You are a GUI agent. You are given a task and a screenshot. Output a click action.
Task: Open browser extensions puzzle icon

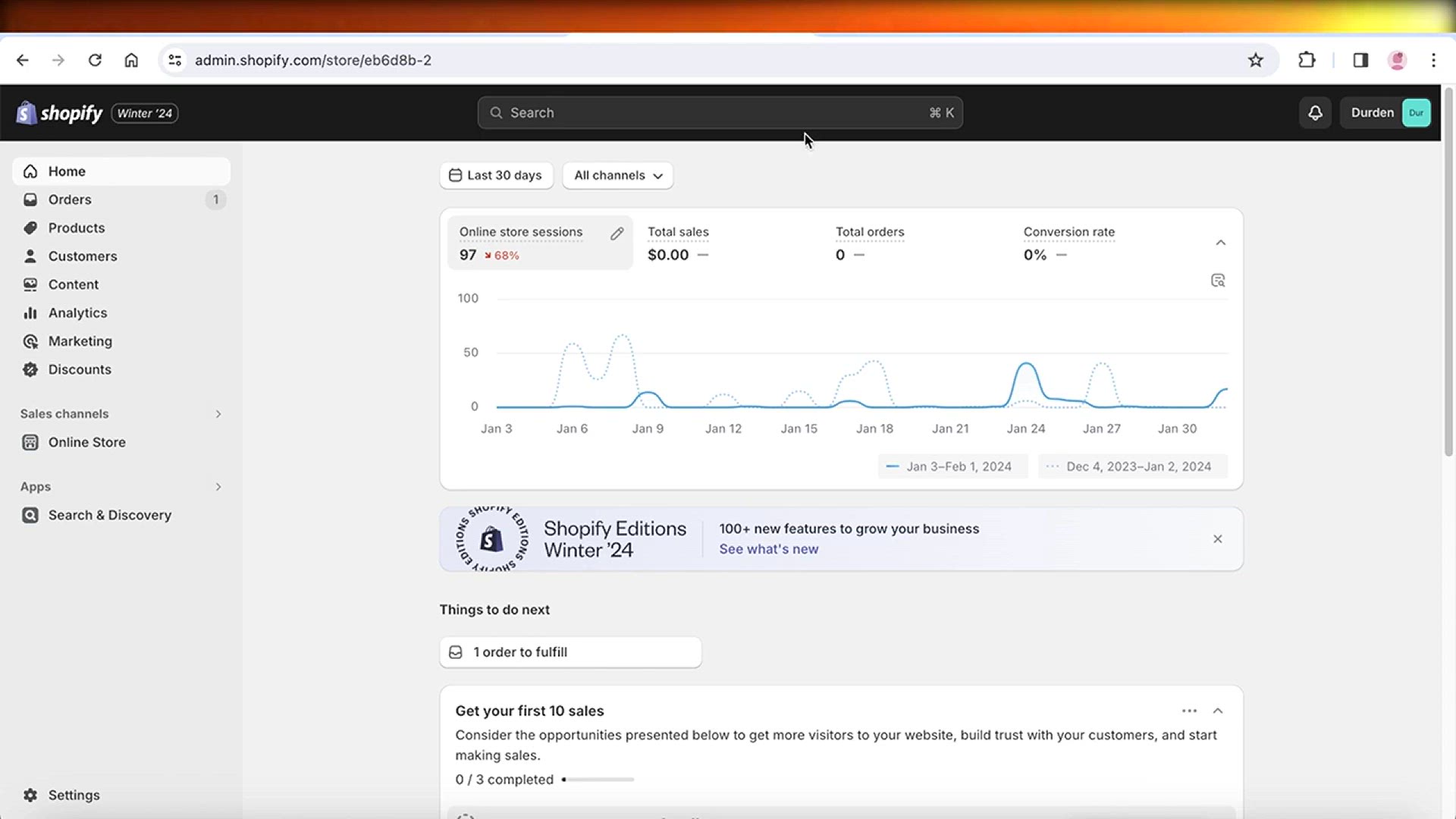tap(1307, 60)
